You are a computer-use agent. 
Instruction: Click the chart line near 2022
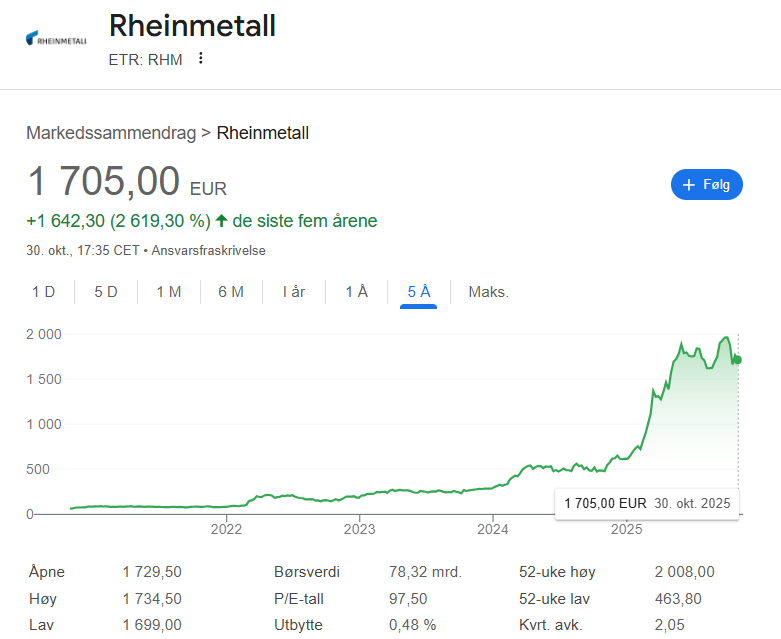tap(228, 506)
